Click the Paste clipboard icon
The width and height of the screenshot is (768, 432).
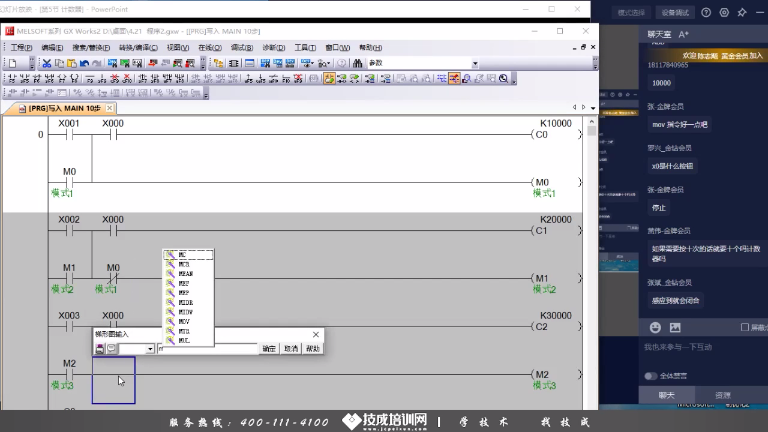(72, 63)
